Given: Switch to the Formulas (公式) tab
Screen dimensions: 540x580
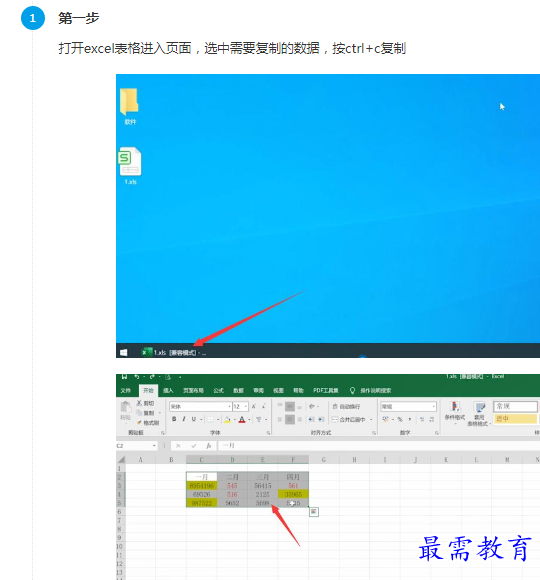Looking at the screenshot, I should pos(219,391).
